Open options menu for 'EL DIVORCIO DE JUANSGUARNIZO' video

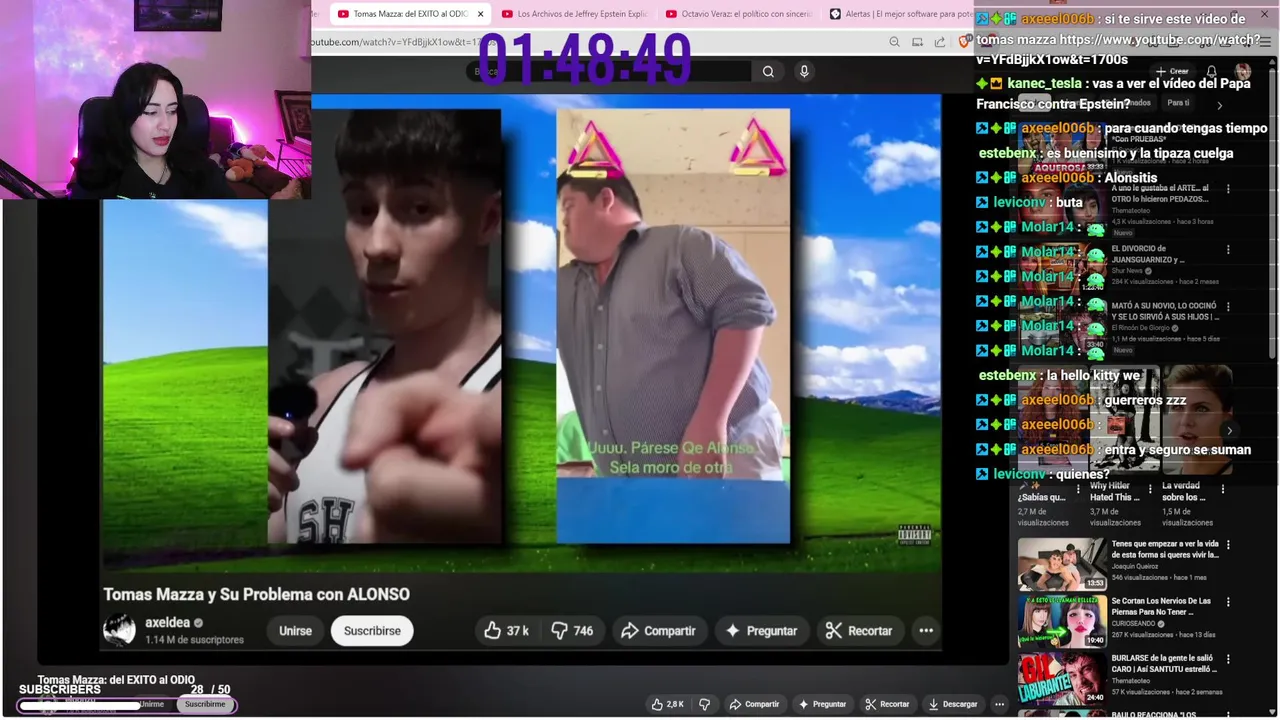pyautogui.click(x=1228, y=249)
